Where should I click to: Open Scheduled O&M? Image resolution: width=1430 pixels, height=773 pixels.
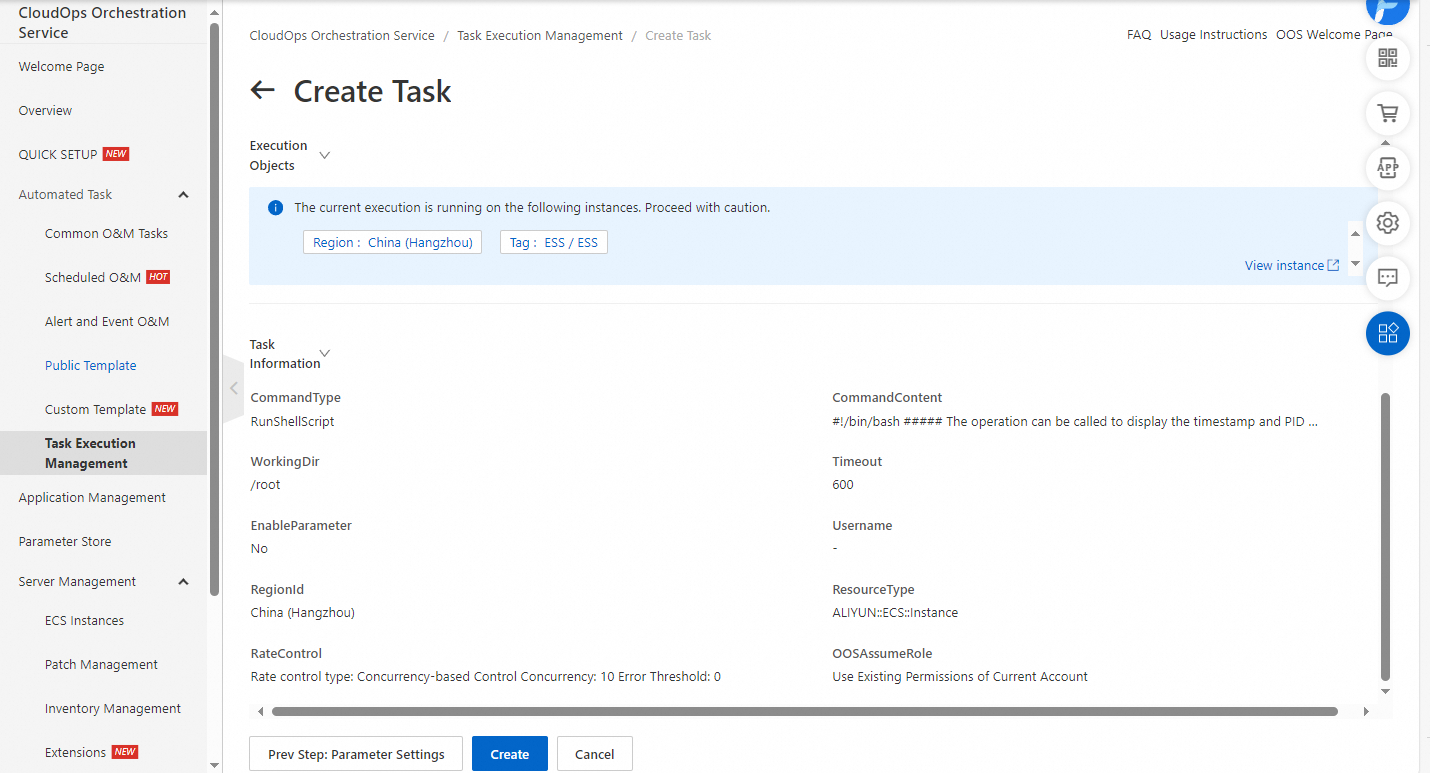coord(93,278)
